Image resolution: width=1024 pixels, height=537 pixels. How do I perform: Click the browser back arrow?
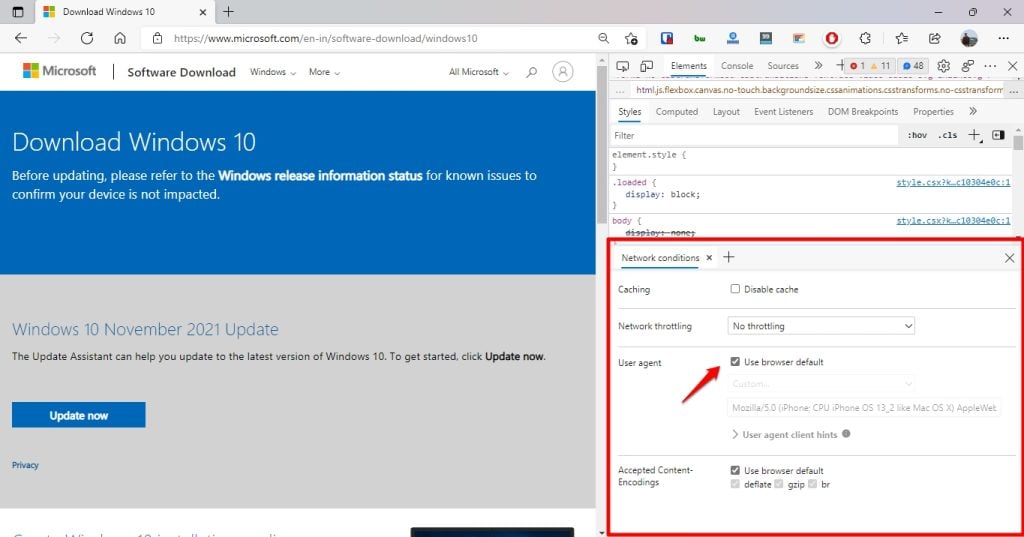pyautogui.click(x=21, y=39)
